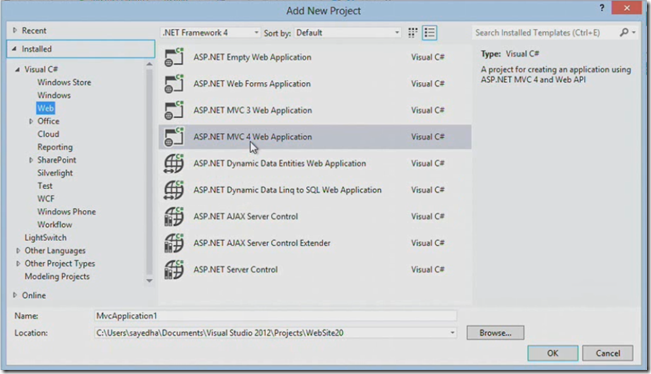Expand the Other Languages node
The width and height of the screenshot is (651, 374).
(18, 251)
